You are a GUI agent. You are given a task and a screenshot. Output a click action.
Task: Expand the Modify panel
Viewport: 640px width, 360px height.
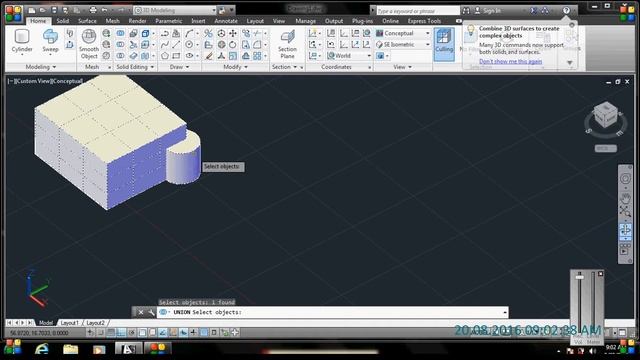pyautogui.click(x=236, y=67)
